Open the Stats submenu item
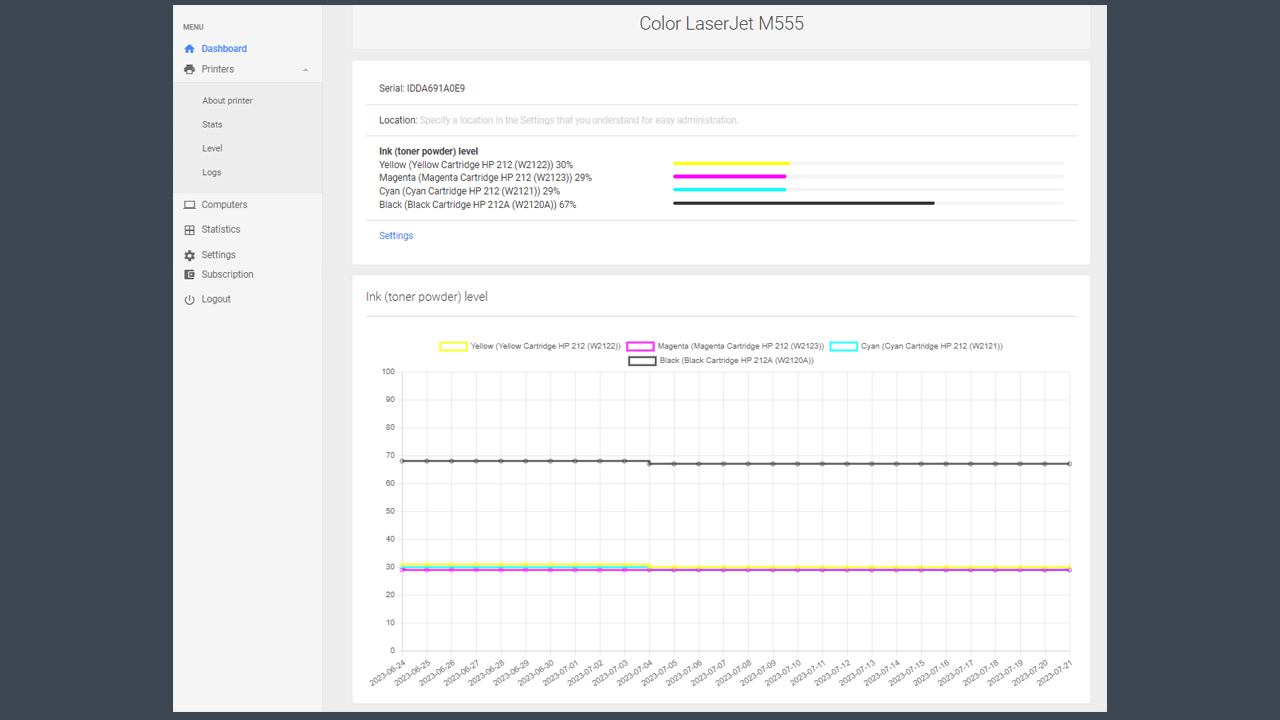The width and height of the screenshot is (1280, 720). (x=212, y=125)
